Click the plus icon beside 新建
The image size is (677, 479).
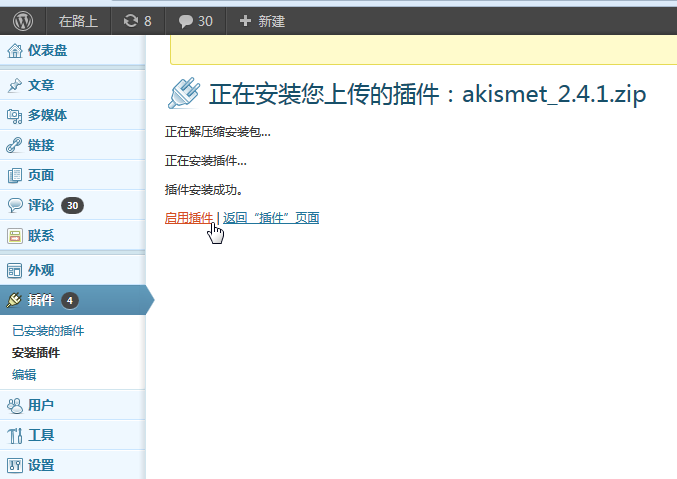pyautogui.click(x=245, y=21)
